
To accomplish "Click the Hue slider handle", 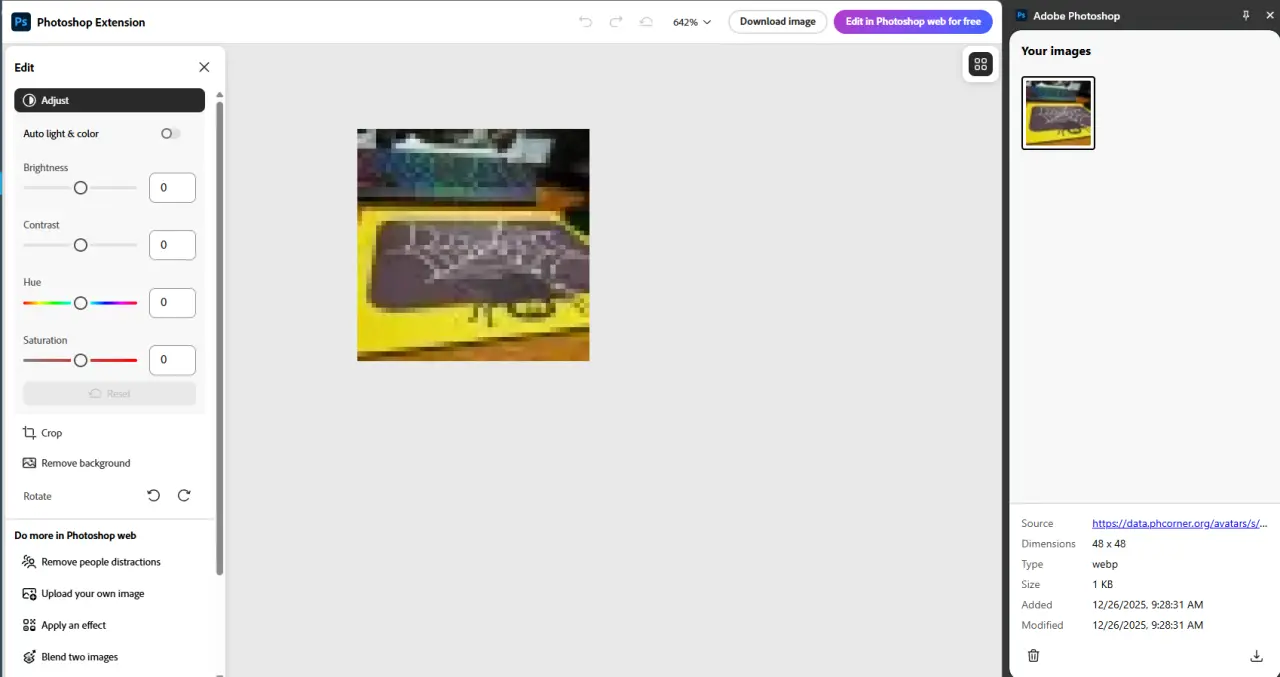I will click(x=81, y=303).
